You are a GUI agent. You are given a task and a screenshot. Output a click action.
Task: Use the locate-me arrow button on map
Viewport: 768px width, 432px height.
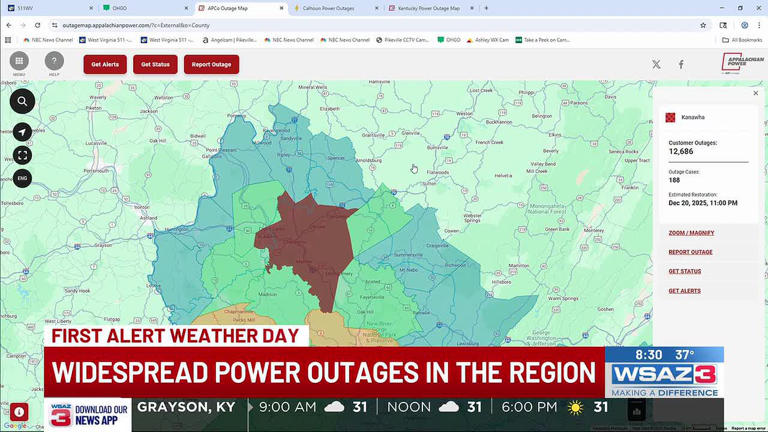click(x=22, y=132)
